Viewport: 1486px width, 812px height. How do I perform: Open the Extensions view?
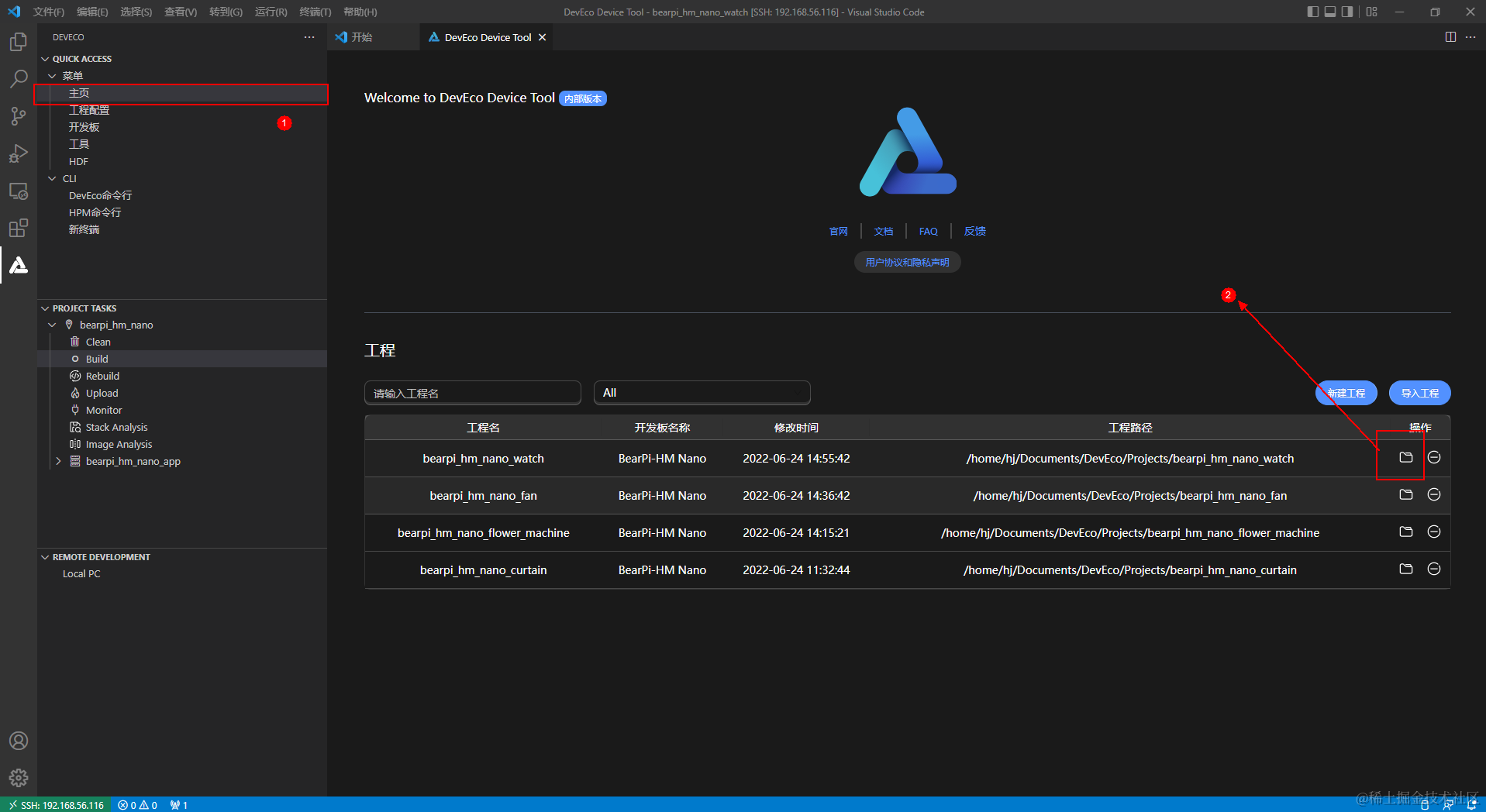19,228
